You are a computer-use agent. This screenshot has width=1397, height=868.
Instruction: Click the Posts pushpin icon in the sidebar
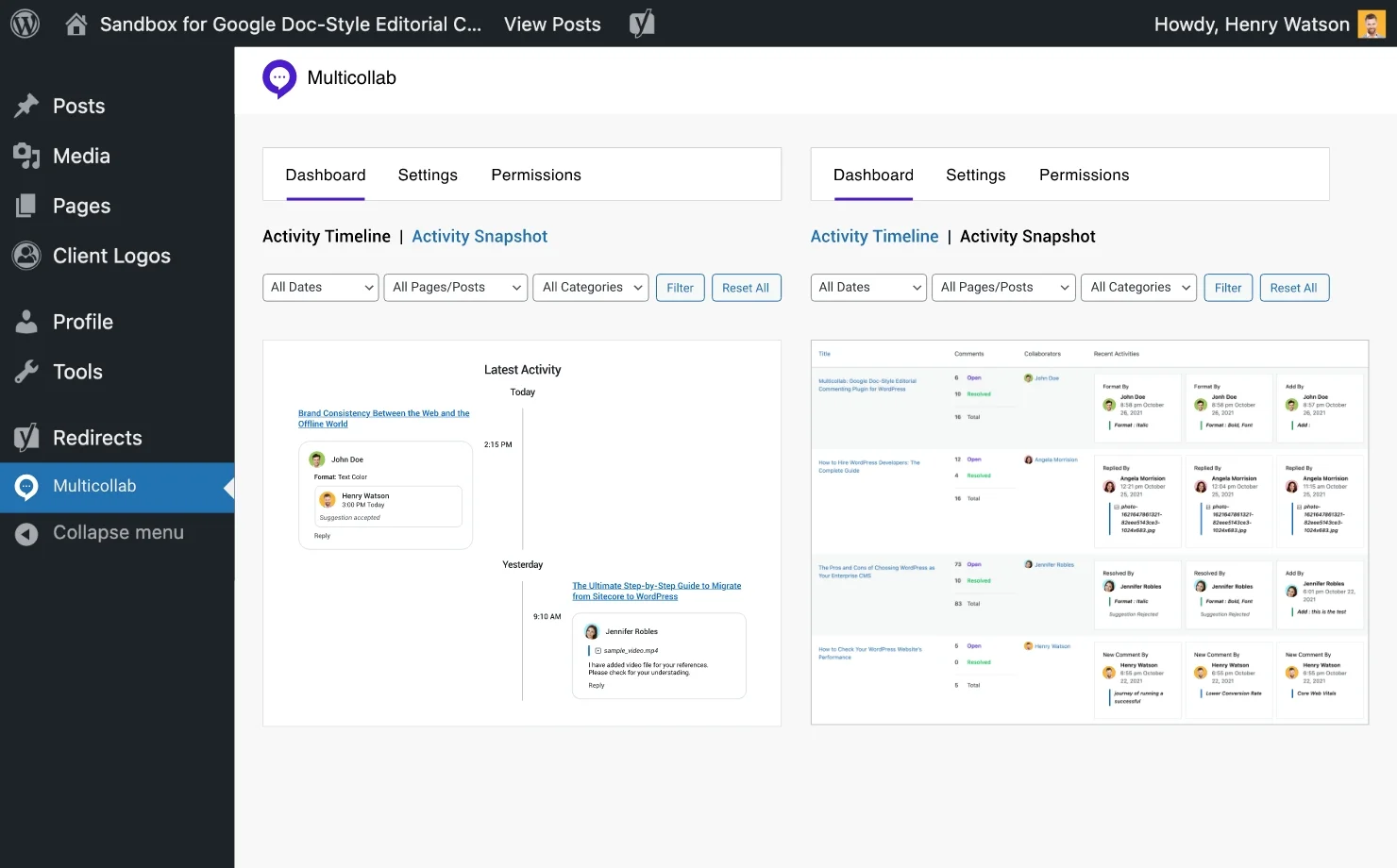(x=26, y=106)
